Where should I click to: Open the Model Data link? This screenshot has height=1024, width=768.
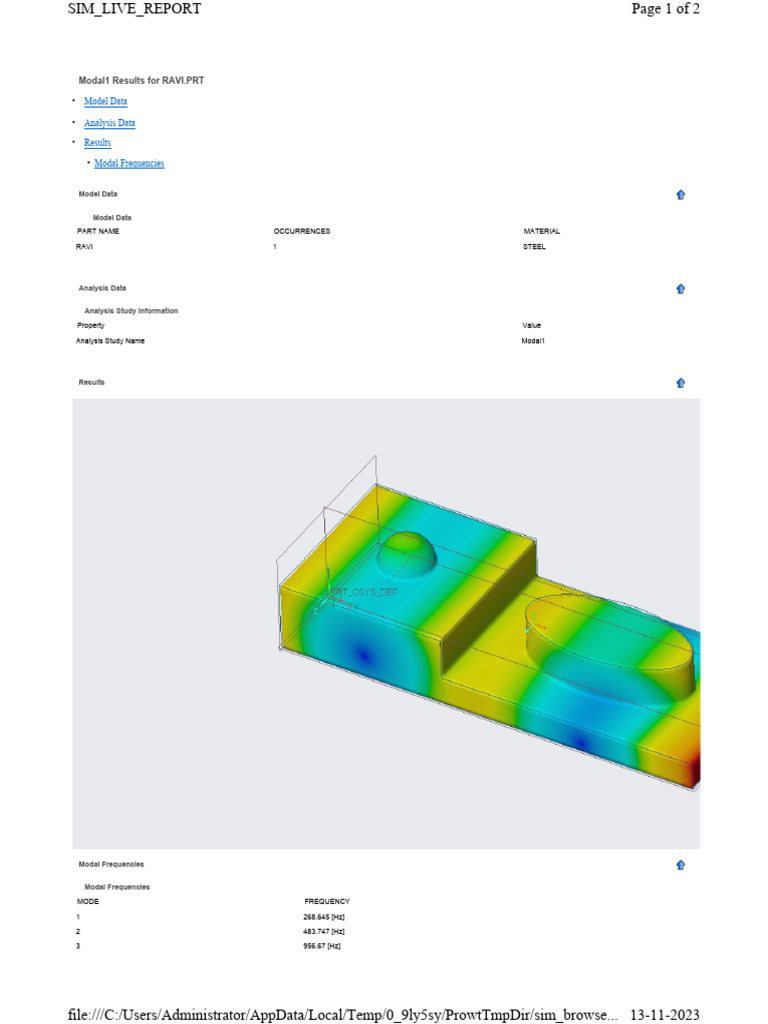[x=105, y=101]
